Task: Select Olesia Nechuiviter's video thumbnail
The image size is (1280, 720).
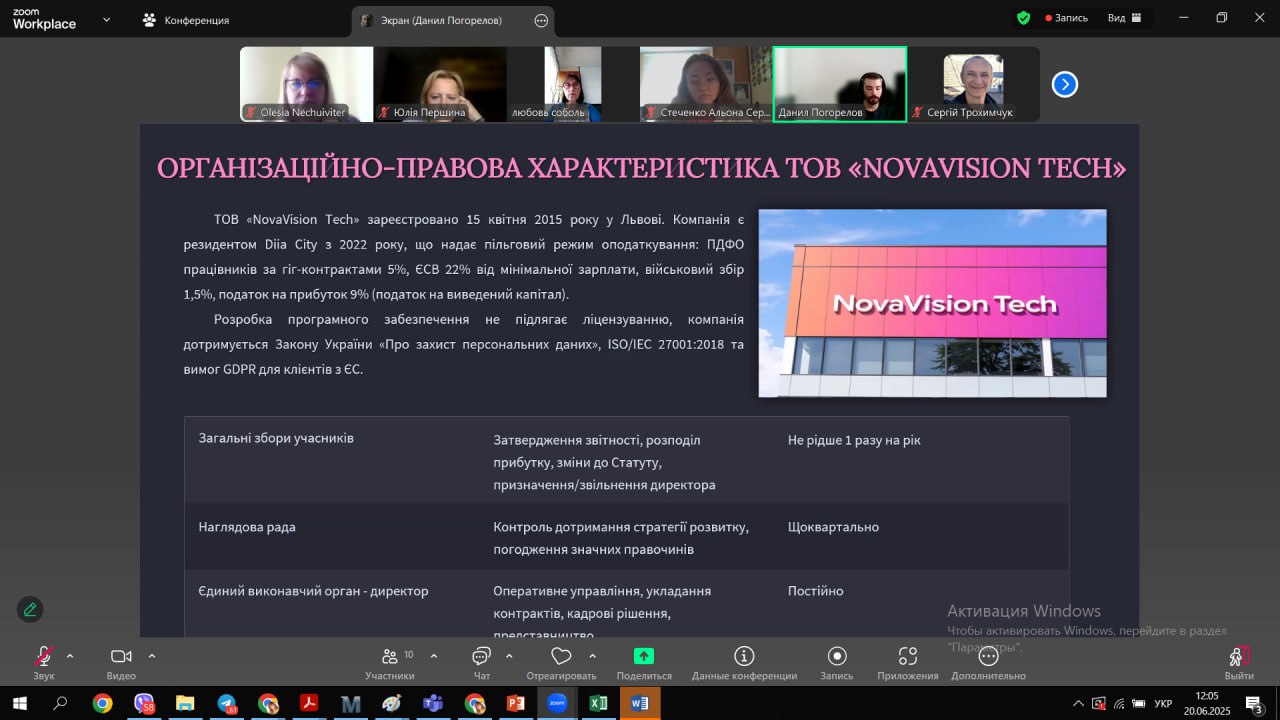Action: click(x=306, y=85)
